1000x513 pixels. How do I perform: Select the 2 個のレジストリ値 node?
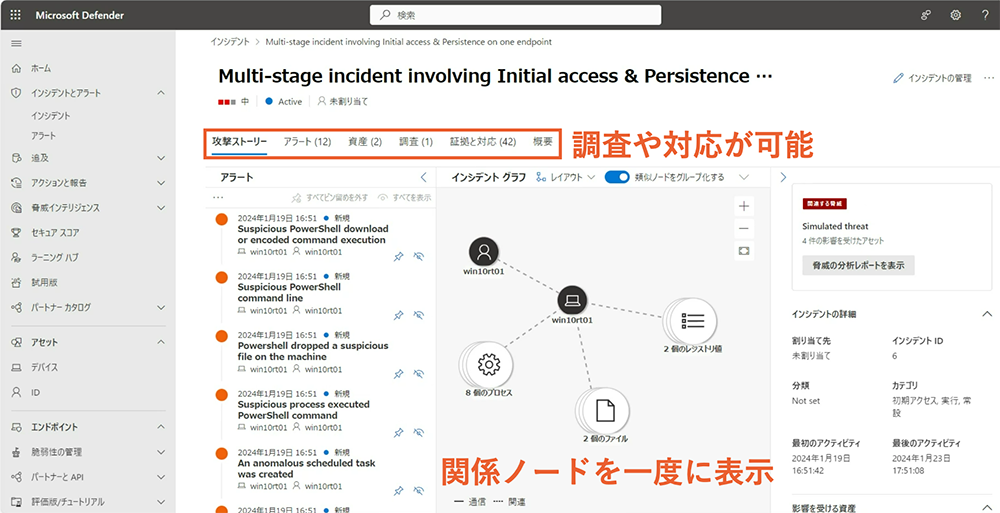click(x=692, y=320)
